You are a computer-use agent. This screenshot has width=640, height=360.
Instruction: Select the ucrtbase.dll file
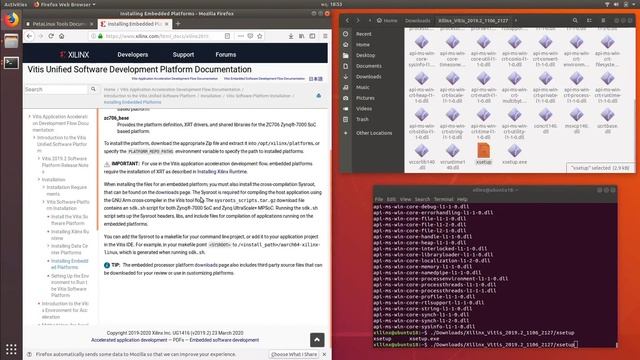[x=607, y=121]
